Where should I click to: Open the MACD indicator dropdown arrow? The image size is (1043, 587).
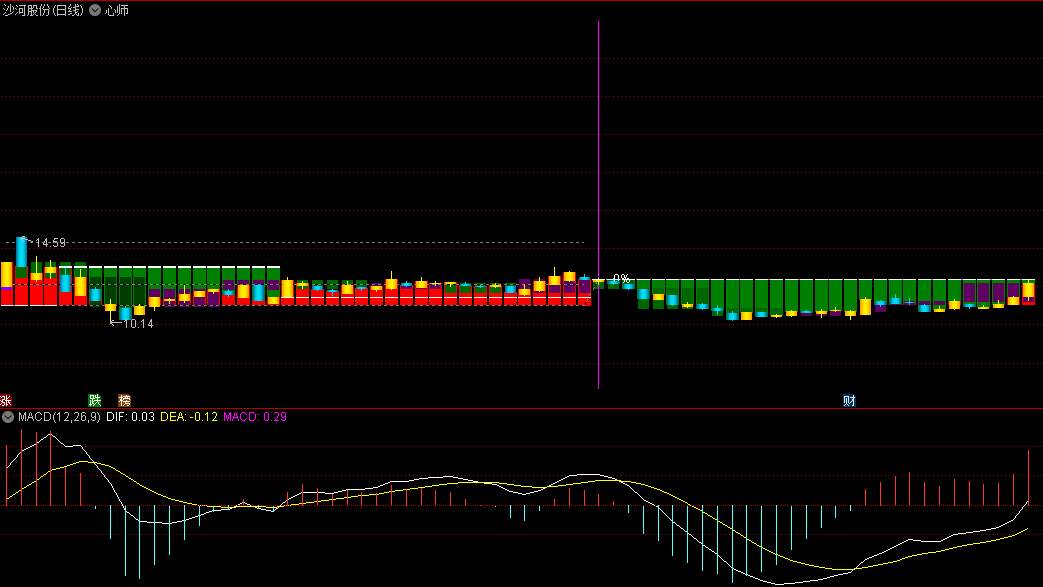click(x=8, y=417)
